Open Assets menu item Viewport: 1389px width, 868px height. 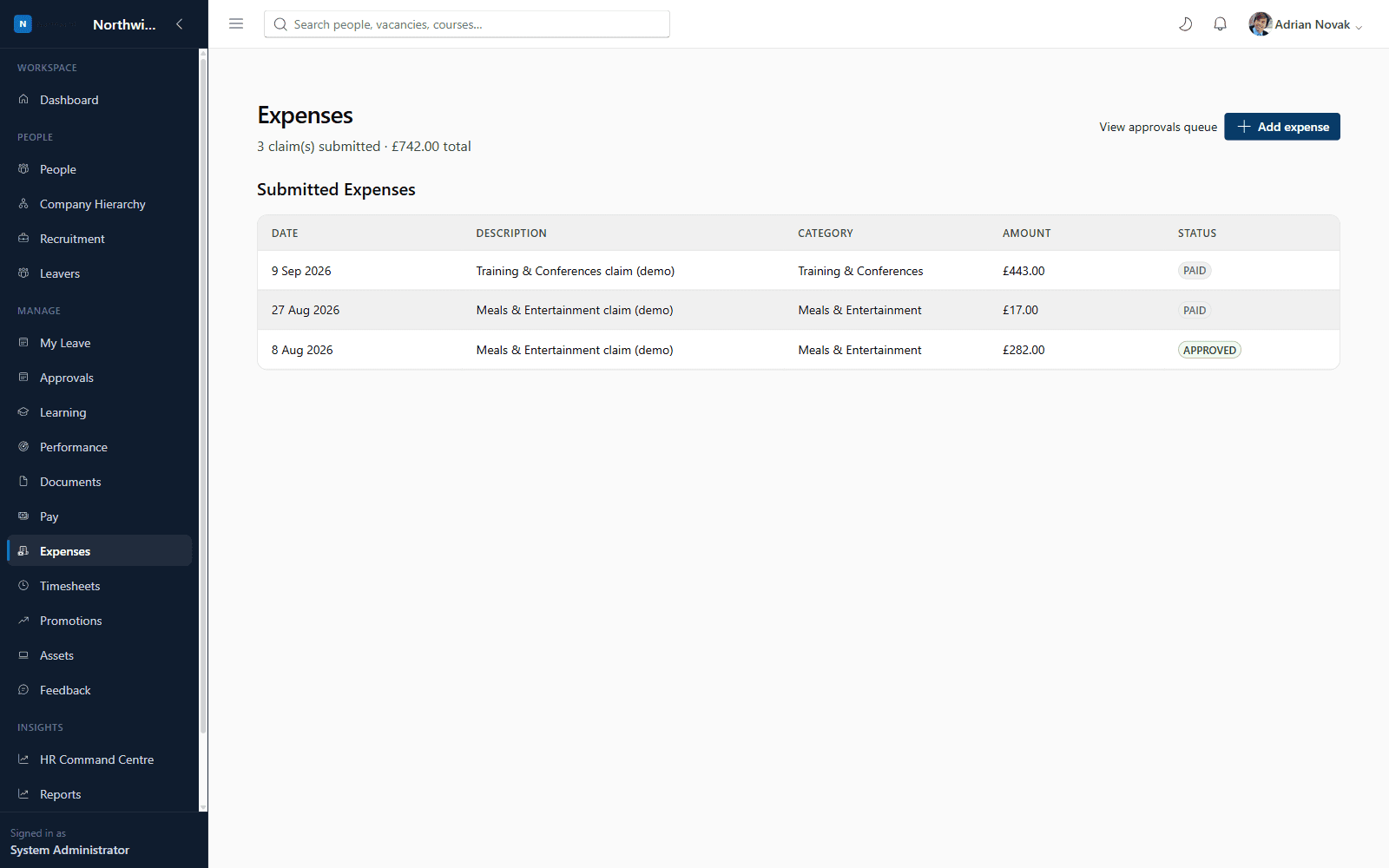point(100,655)
